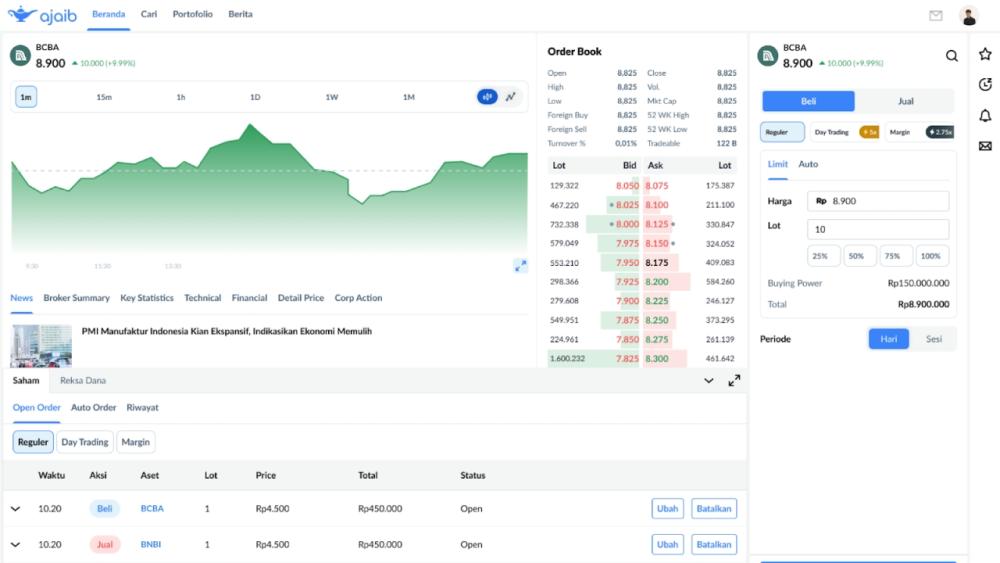Open the BCBA asset link in orders

[152, 509]
